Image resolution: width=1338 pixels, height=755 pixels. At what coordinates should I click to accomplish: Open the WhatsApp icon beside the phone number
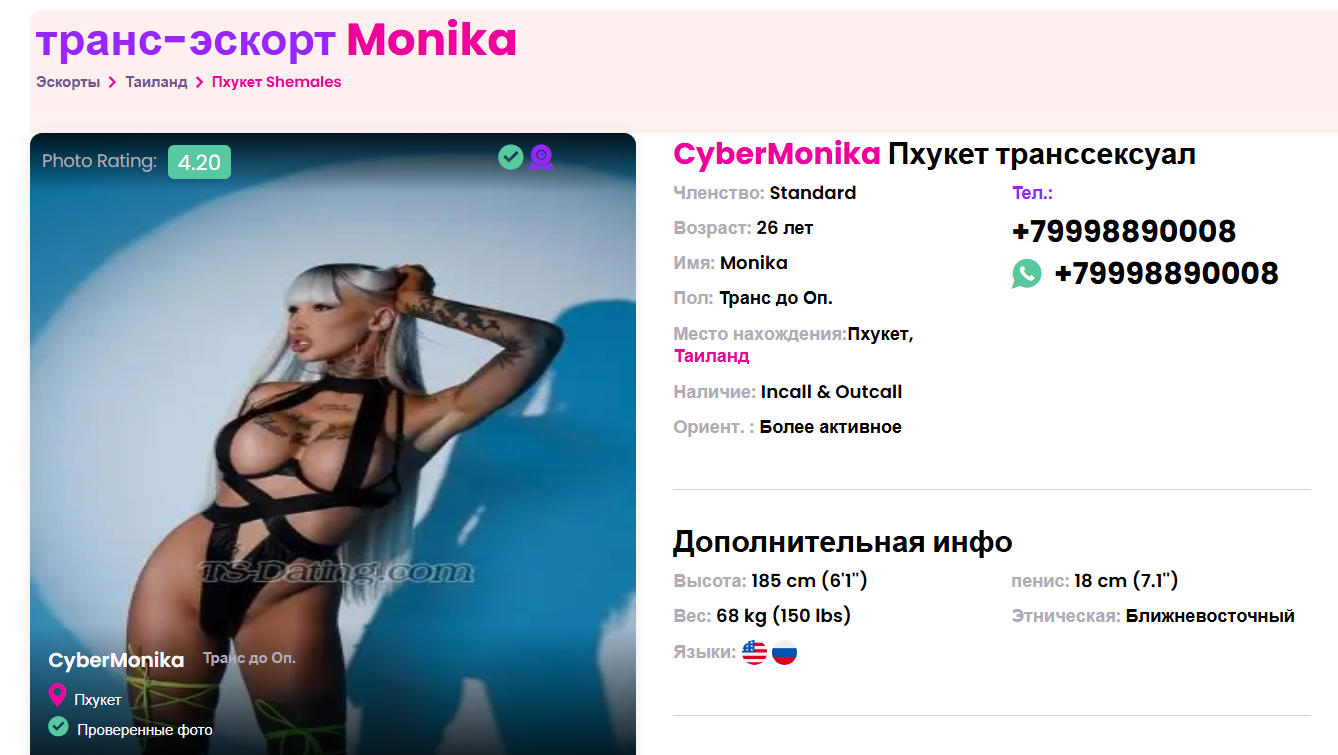(1026, 273)
